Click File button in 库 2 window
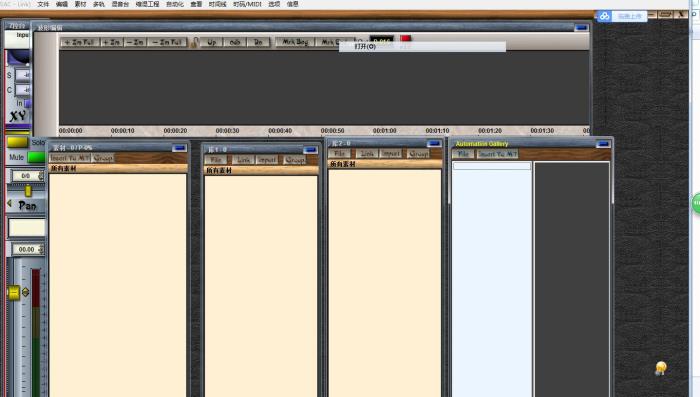 pos(340,153)
